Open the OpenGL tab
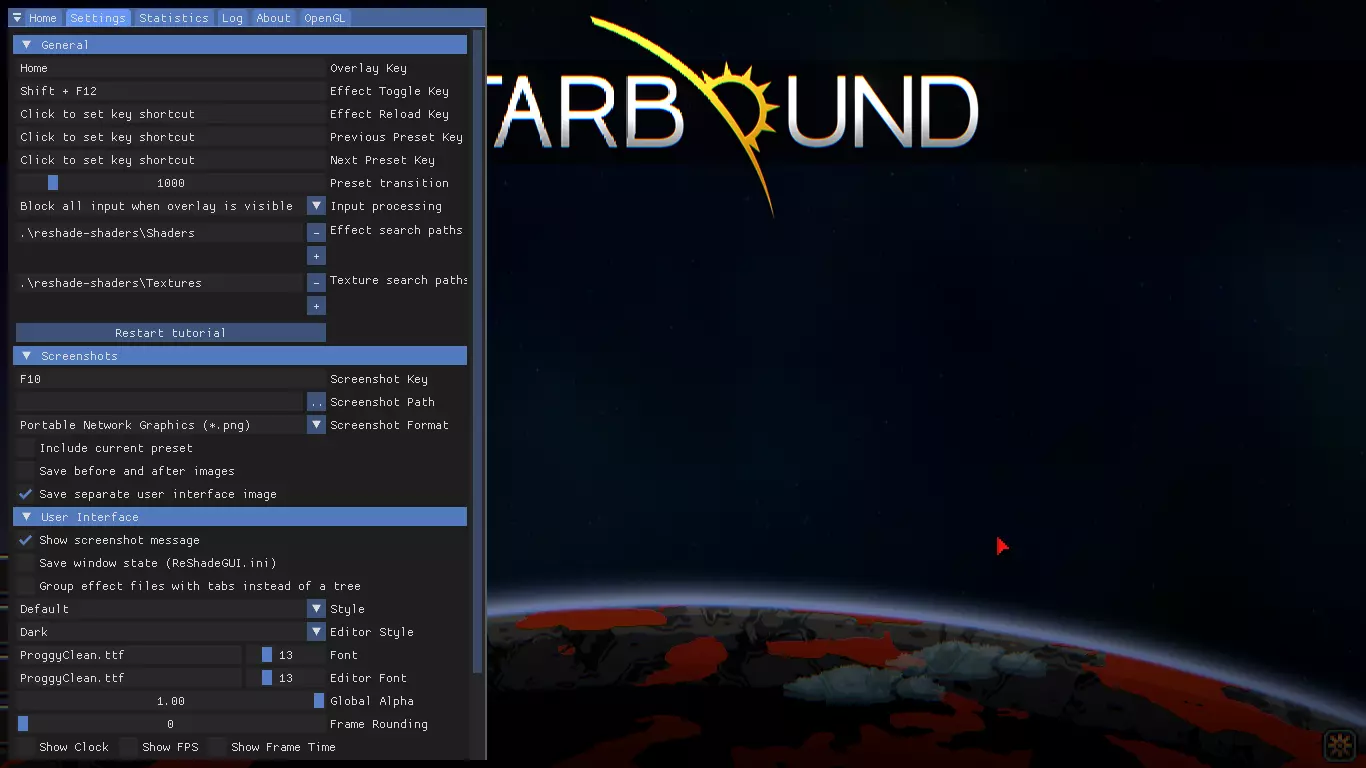The height and width of the screenshot is (768, 1366). pos(326,18)
